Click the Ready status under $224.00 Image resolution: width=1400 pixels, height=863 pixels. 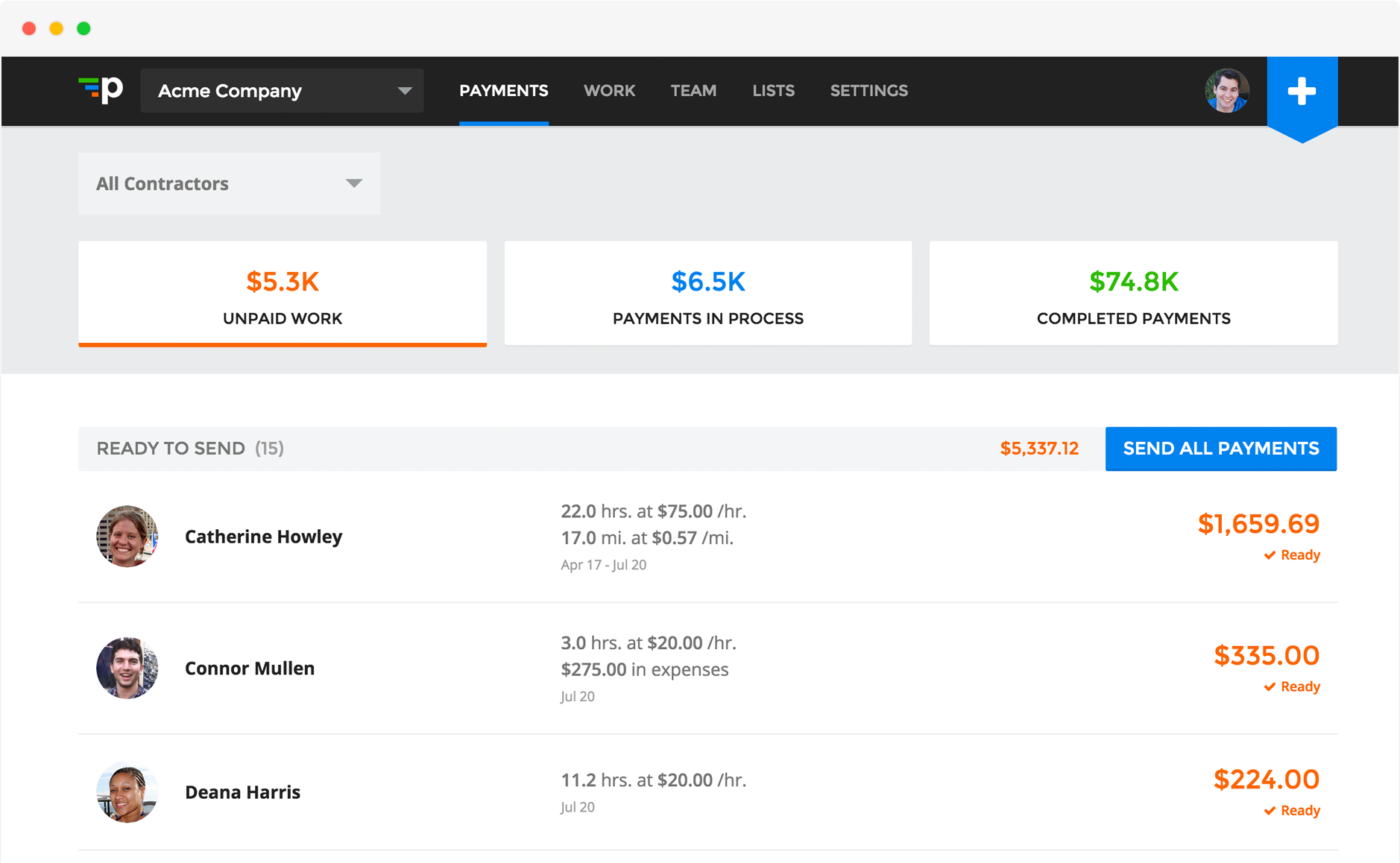click(x=1292, y=811)
